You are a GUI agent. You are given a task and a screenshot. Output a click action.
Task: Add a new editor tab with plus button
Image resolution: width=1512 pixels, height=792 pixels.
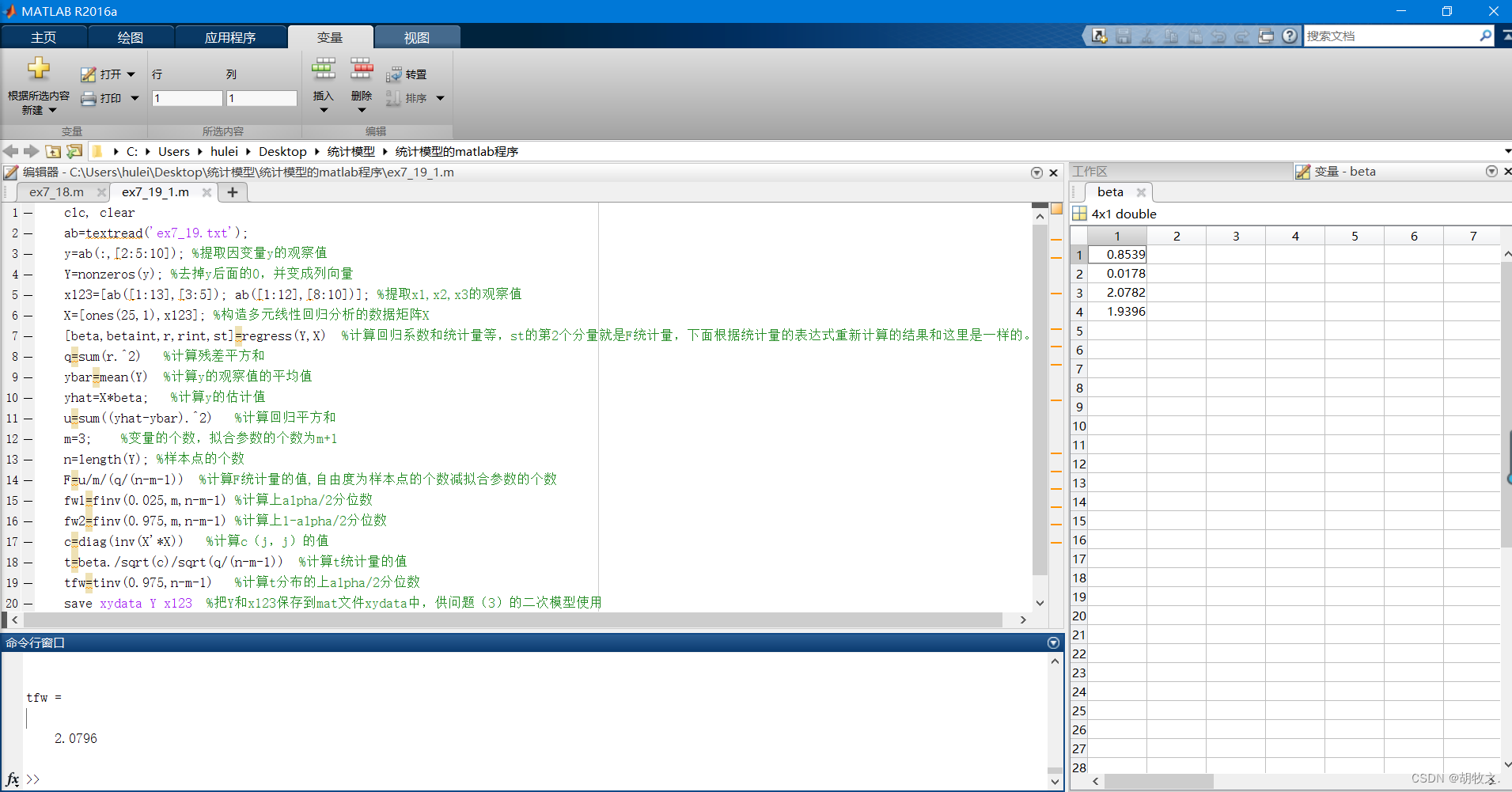(233, 192)
